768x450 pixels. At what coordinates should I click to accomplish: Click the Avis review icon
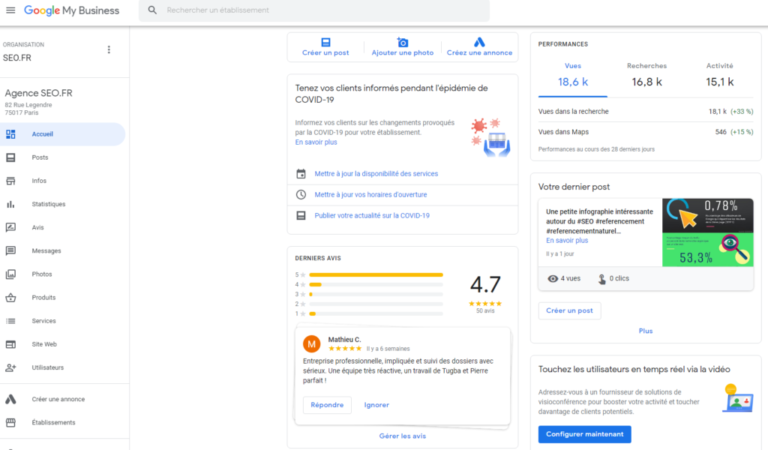pos(10,228)
